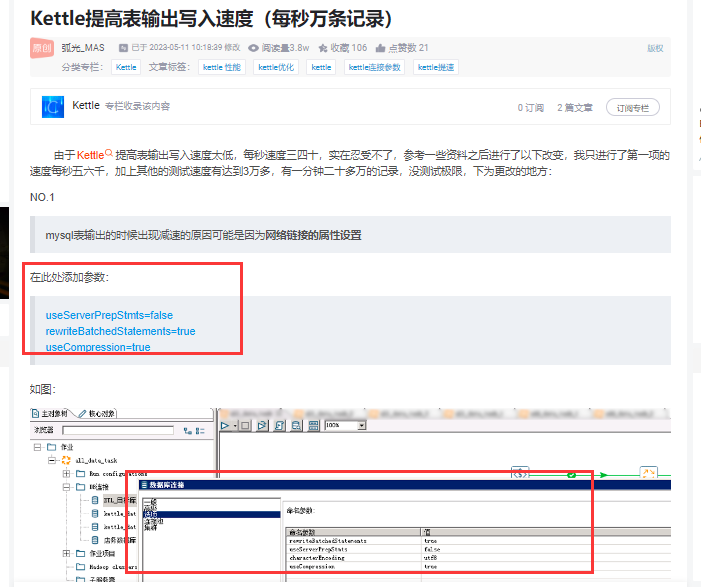Switch to the 主对象树 tab
Screen dimensions: 701x587
51,414
